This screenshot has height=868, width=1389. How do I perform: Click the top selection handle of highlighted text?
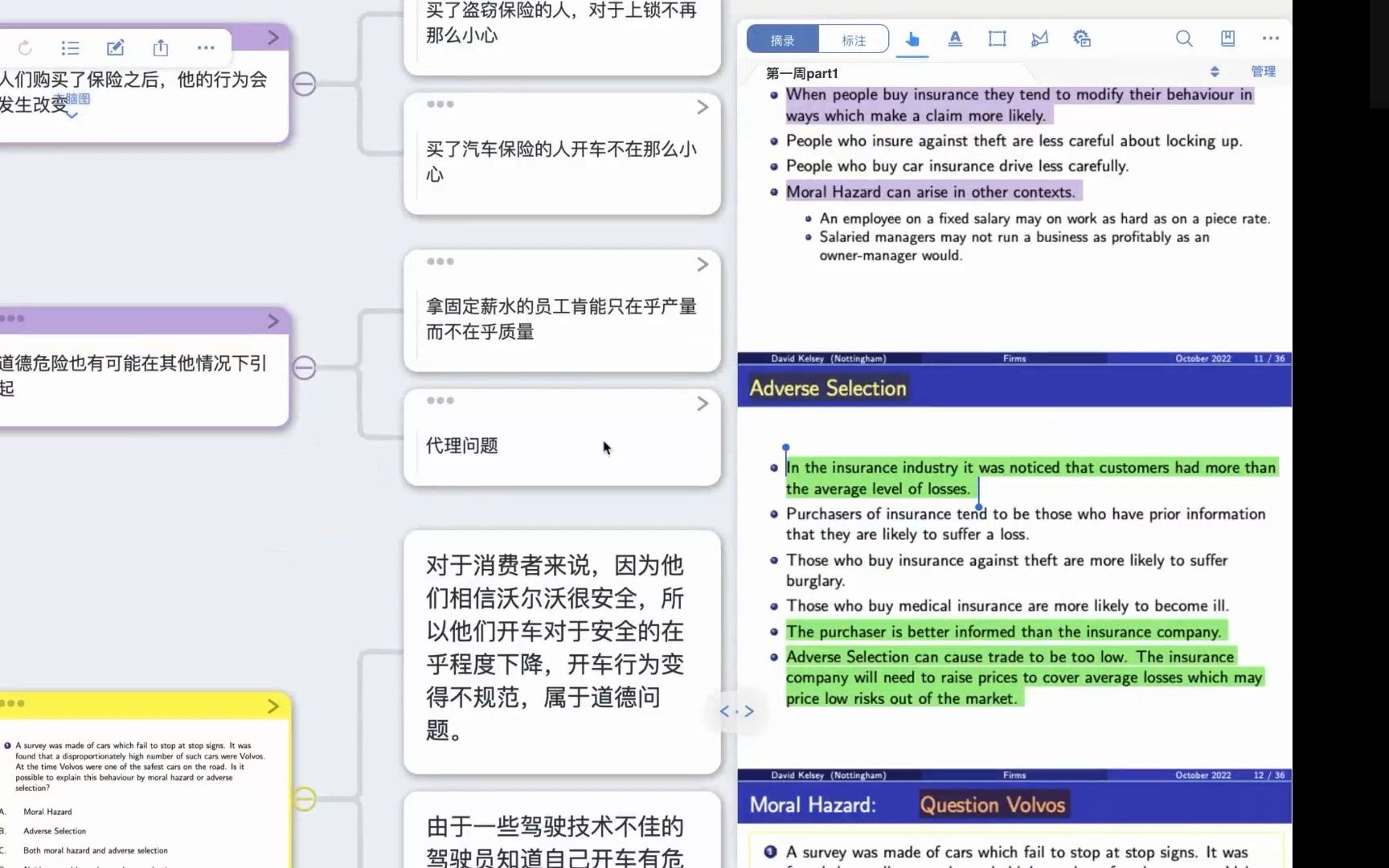point(786,448)
